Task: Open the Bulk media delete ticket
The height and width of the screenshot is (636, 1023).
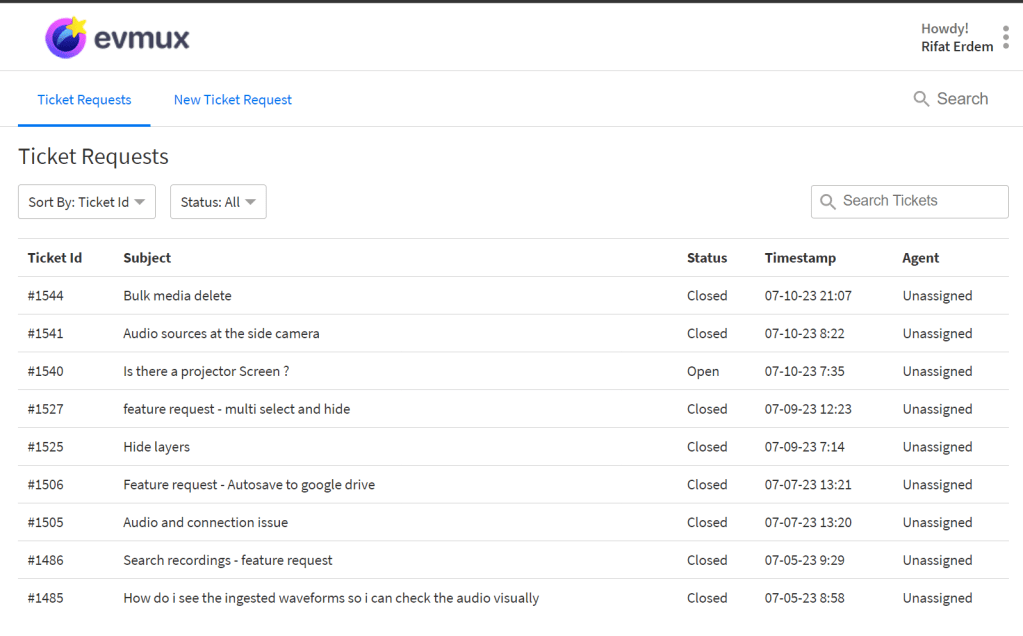Action: (x=177, y=295)
